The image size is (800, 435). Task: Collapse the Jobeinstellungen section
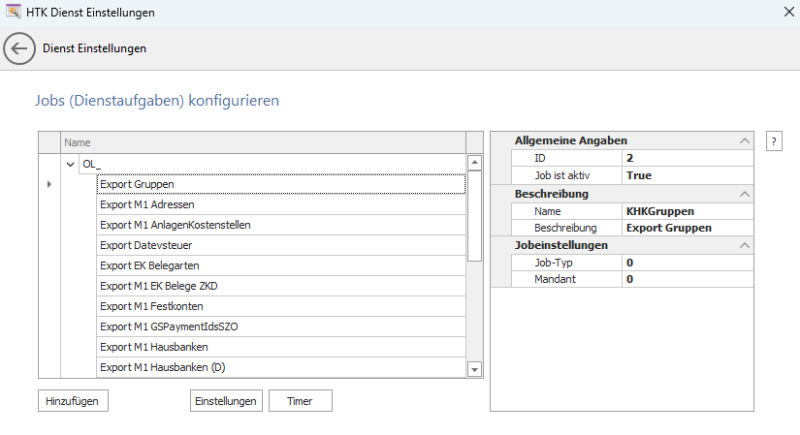743,245
